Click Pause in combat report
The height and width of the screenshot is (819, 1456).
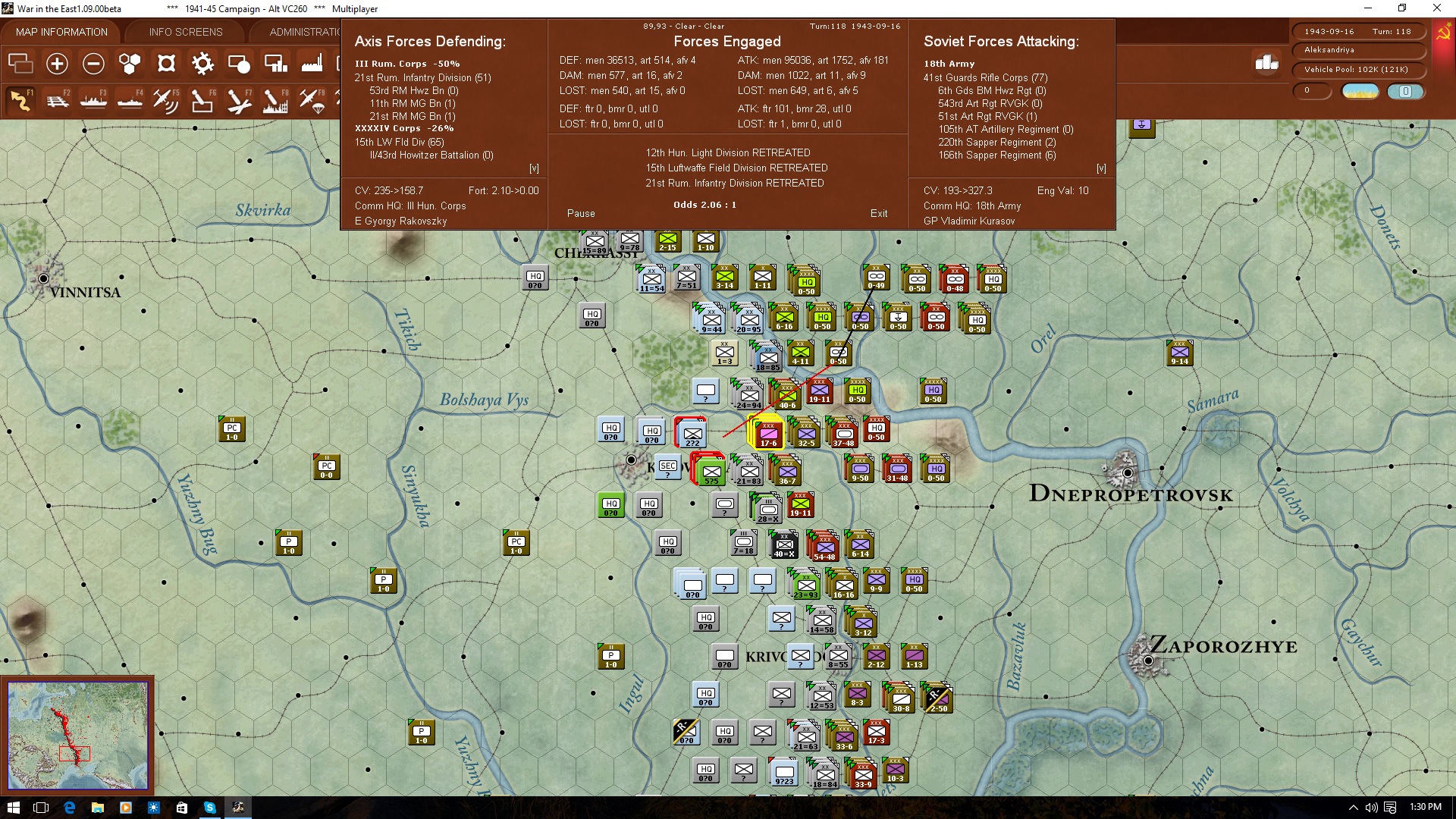click(x=581, y=213)
